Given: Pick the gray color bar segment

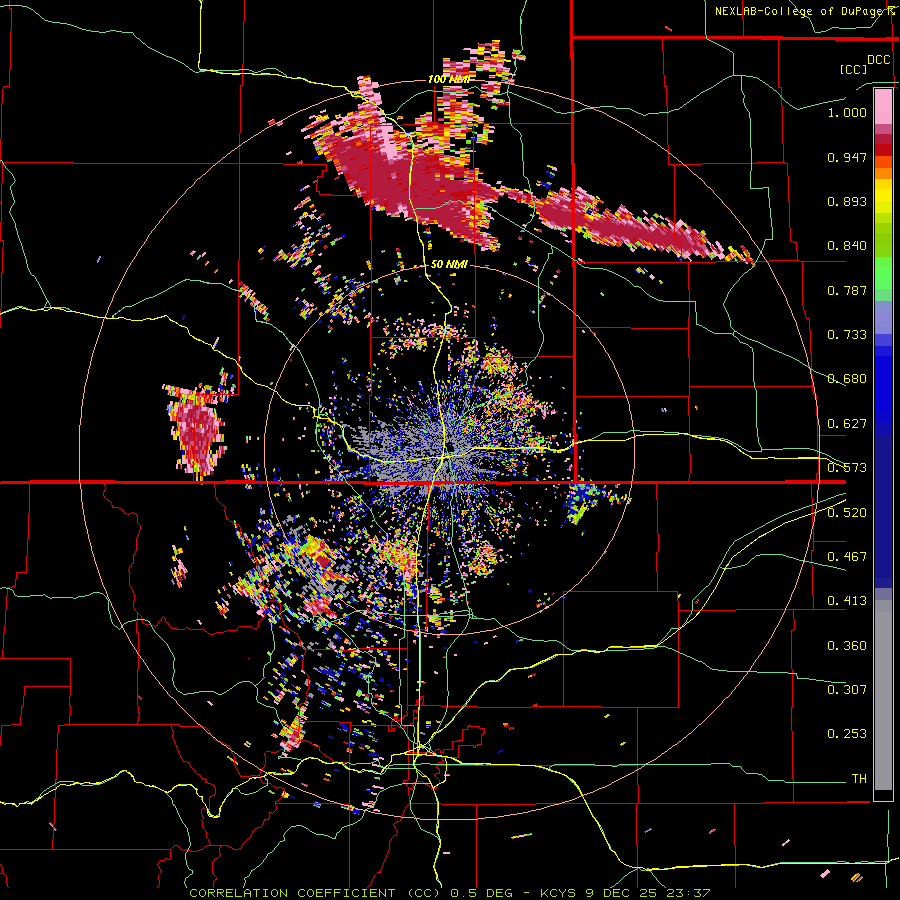Looking at the screenshot, I should (883, 695).
